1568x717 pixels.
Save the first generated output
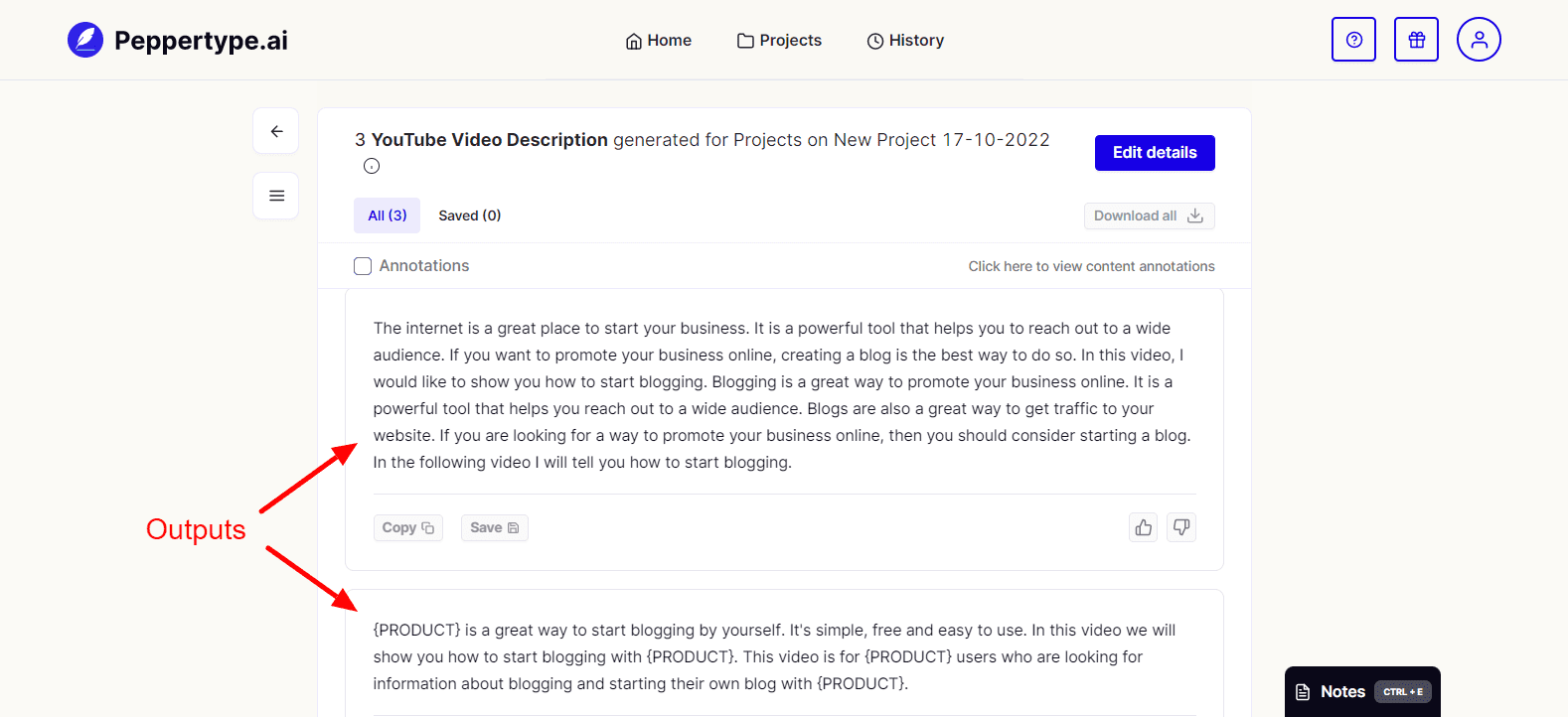(494, 527)
